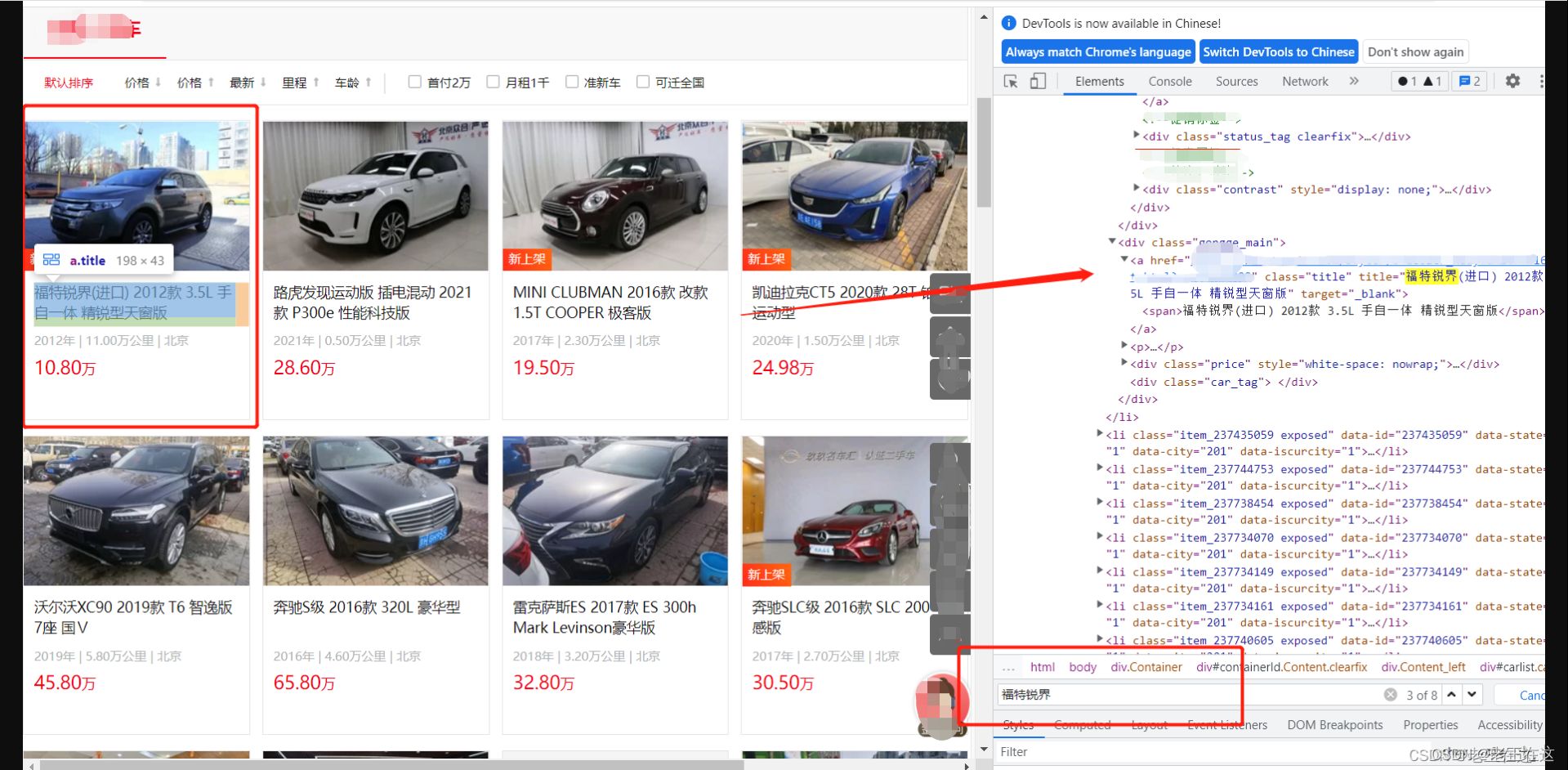Expand the status_tag clearfix div node
The height and width of the screenshot is (770, 1568).
point(1137,136)
